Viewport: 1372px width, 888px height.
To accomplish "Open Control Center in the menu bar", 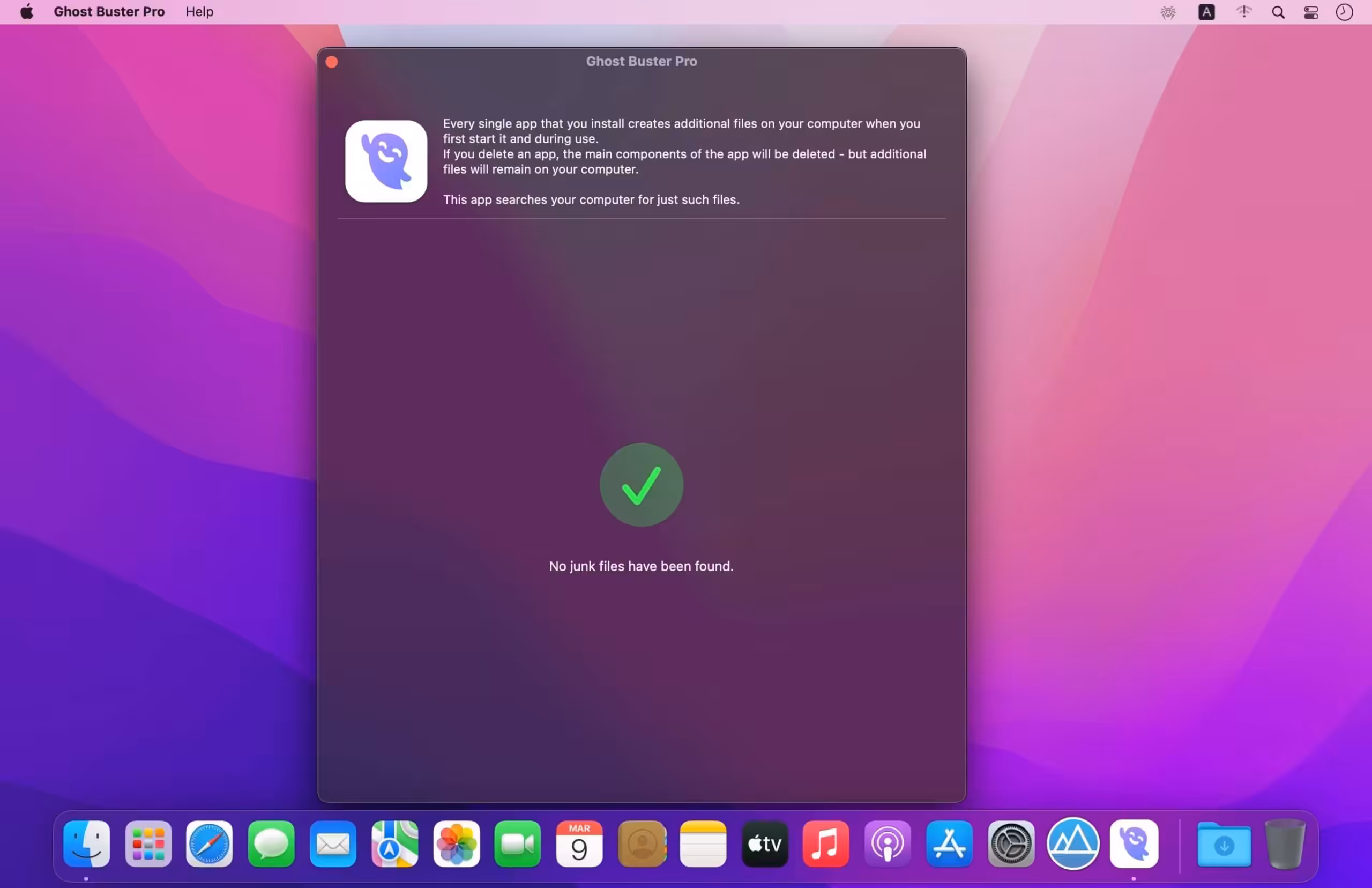I will tap(1311, 12).
